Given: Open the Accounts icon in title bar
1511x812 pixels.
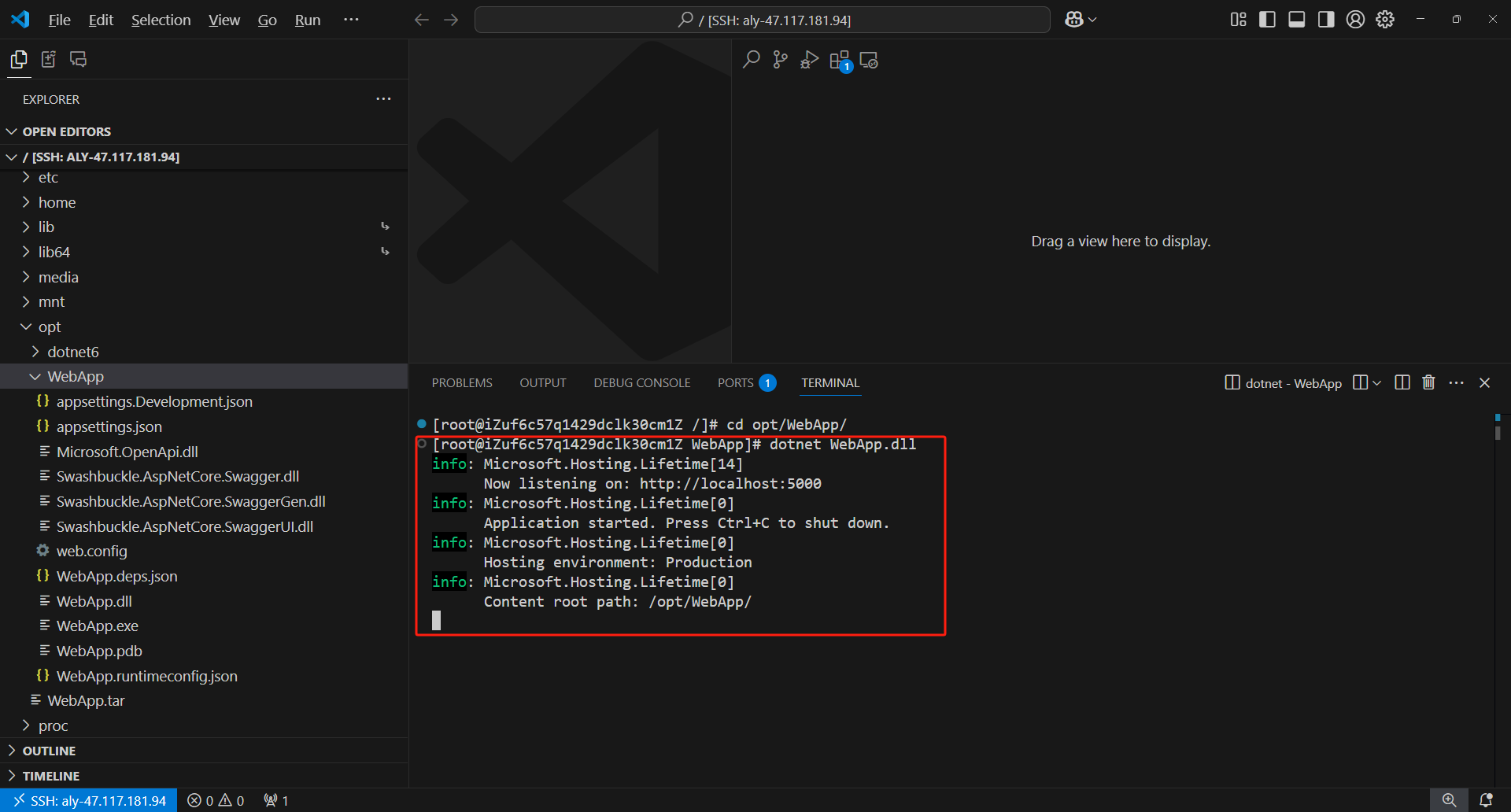Looking at the screenshot, I should (x=1355, y=19).
